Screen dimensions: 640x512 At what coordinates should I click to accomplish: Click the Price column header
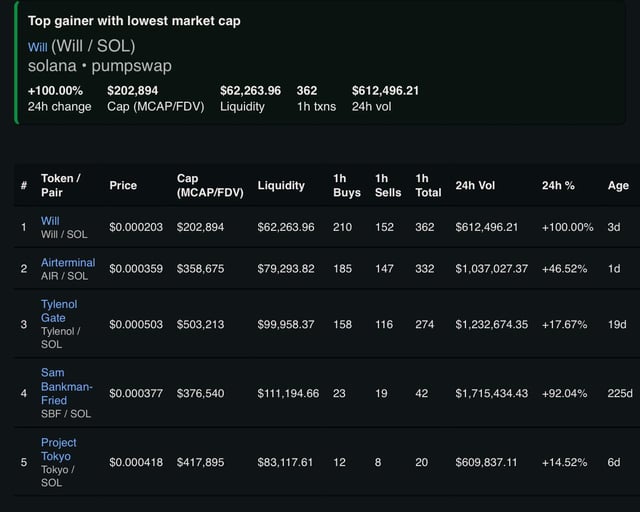coord(123,185)
